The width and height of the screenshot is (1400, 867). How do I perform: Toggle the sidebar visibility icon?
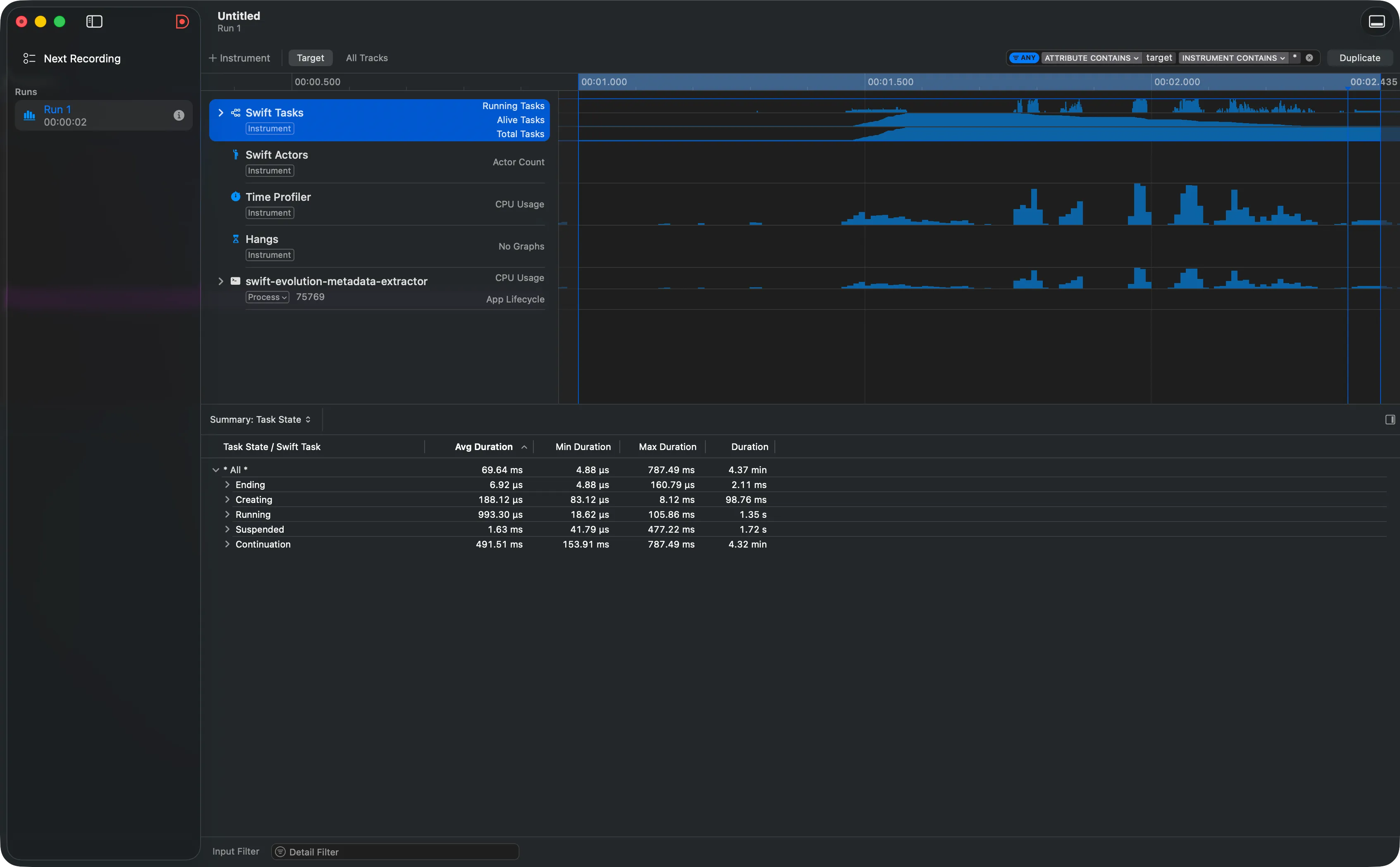pyautogui.click(x=94, y=22)
